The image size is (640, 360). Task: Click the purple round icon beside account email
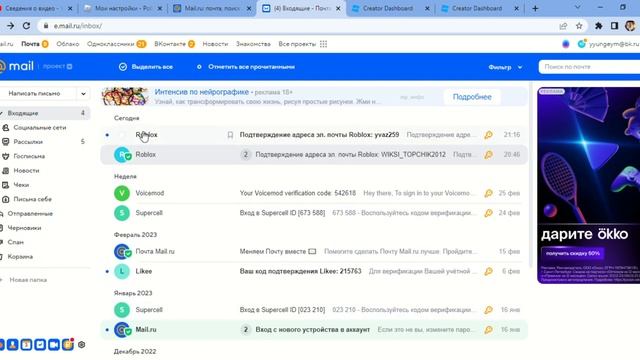tap(566, 44)
